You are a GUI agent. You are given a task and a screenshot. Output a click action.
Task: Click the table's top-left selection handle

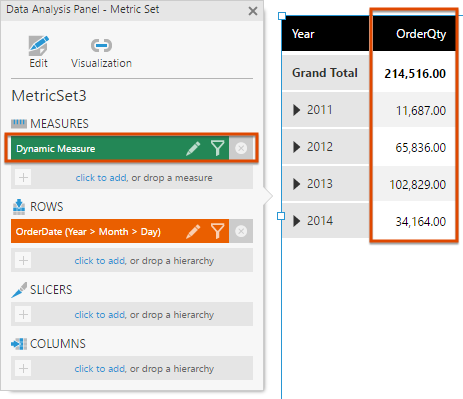click(x=282, y=16)
